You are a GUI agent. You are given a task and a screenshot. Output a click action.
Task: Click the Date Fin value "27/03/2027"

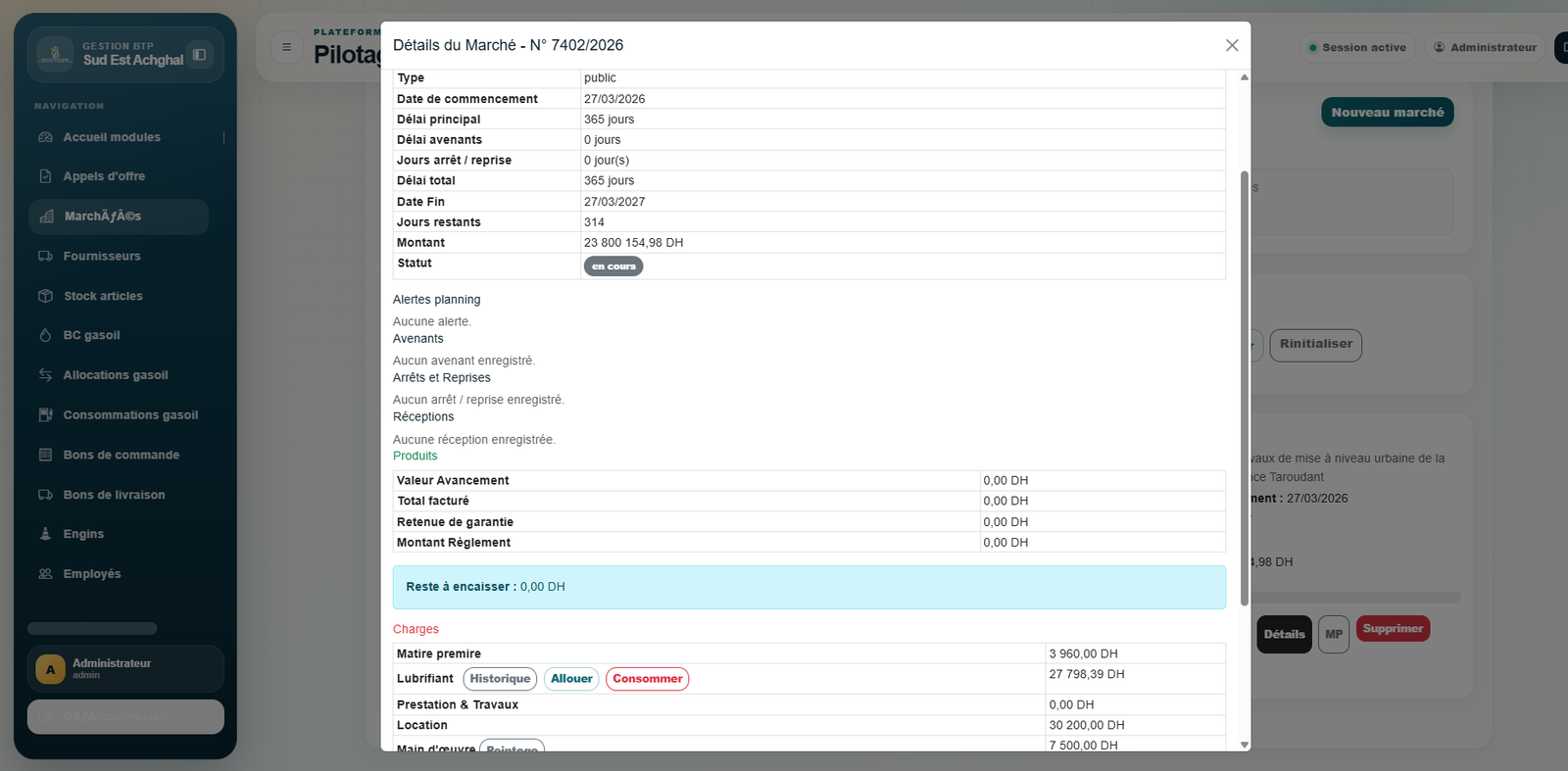(x=614, y=202)
